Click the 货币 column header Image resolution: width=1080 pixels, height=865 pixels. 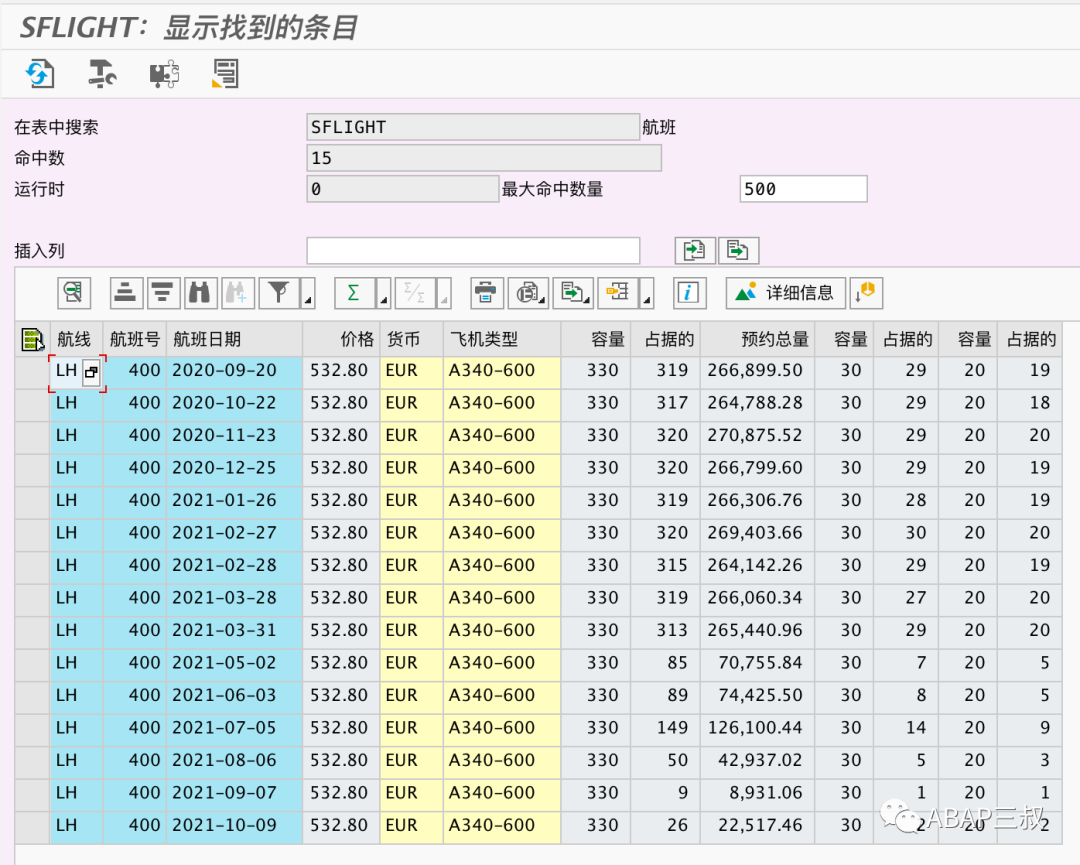tap(411, 340)
